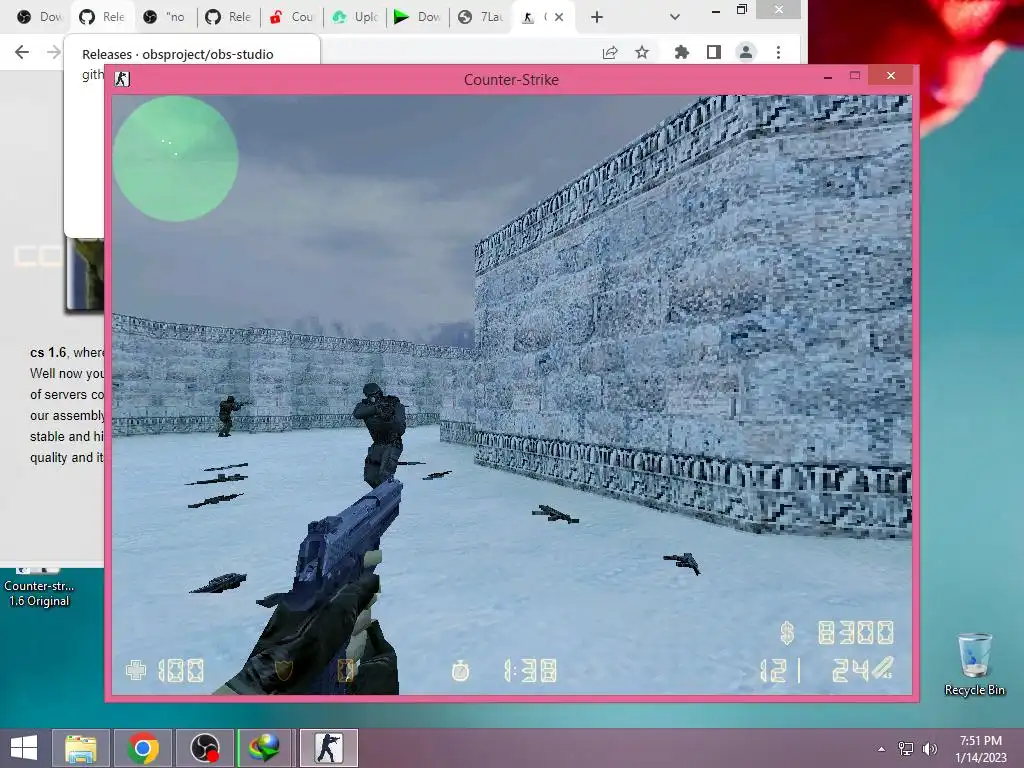1024x768 pixels.
Task: Open the download manager globe icon on taskbar
Action: point(266,748)
